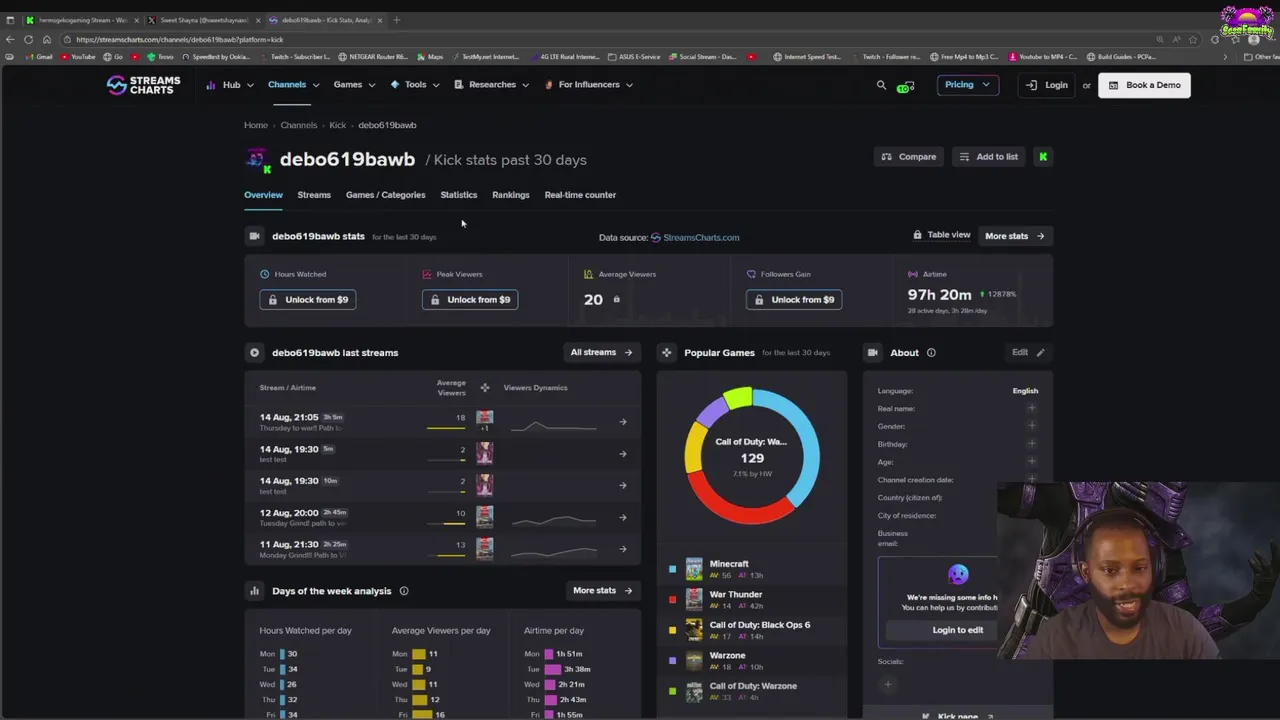The width and height of the screenshot is (1280, 720).
Task: Click the Days of the week analysis info icon
Action: click(404, 591)
